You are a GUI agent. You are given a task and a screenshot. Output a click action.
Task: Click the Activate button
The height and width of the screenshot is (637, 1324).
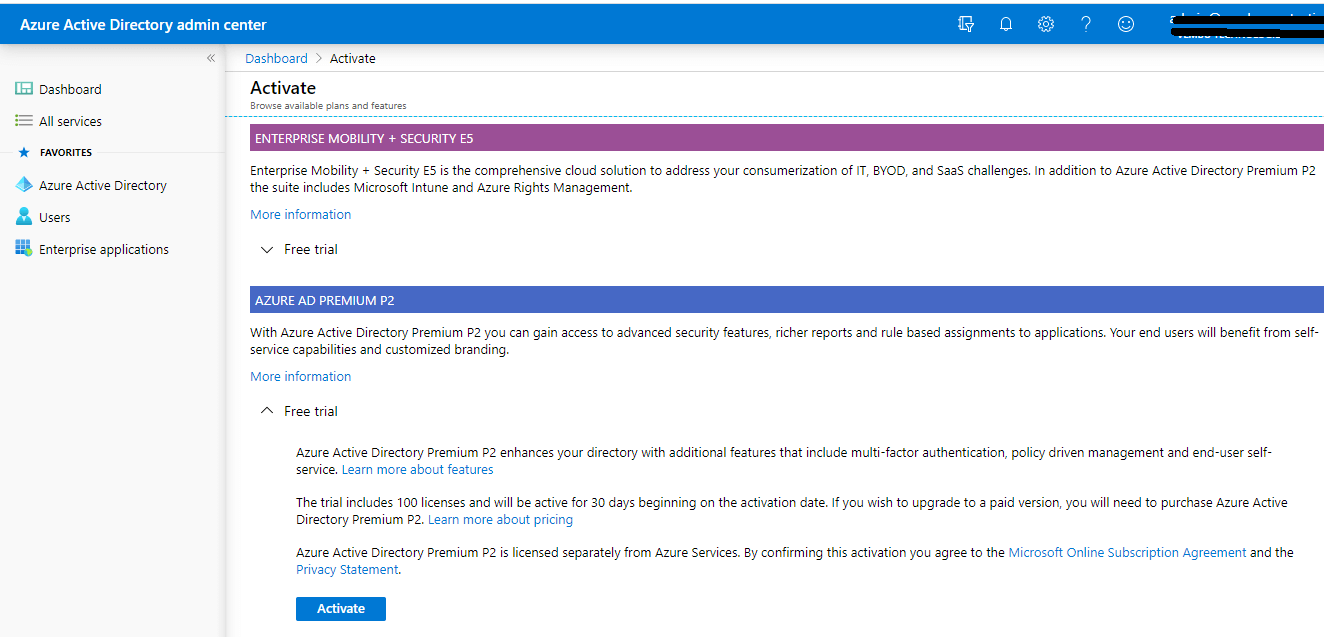(341, 608)
